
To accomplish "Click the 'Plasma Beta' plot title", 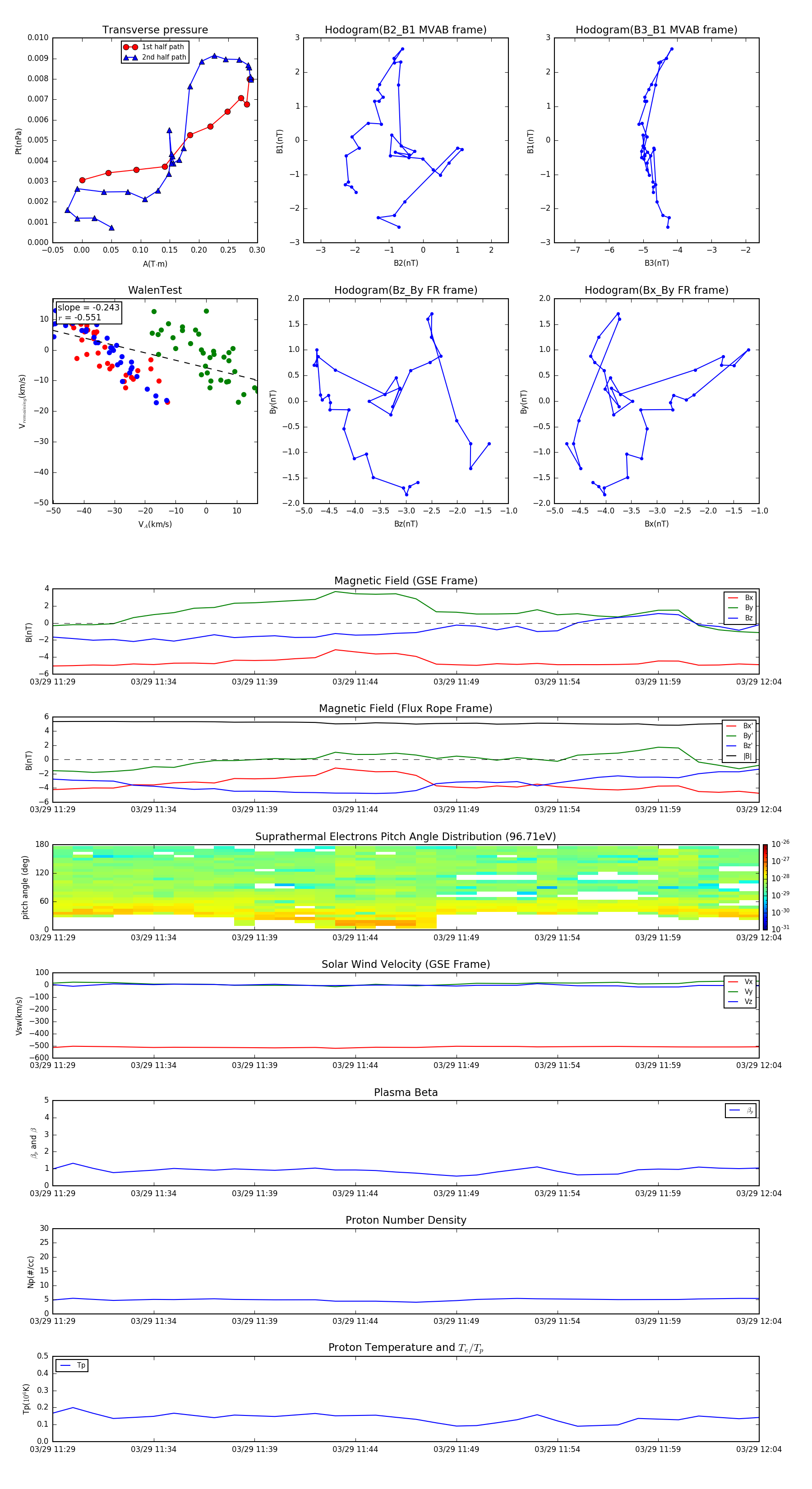I will pyautogui.click(x=406, y=1092).
